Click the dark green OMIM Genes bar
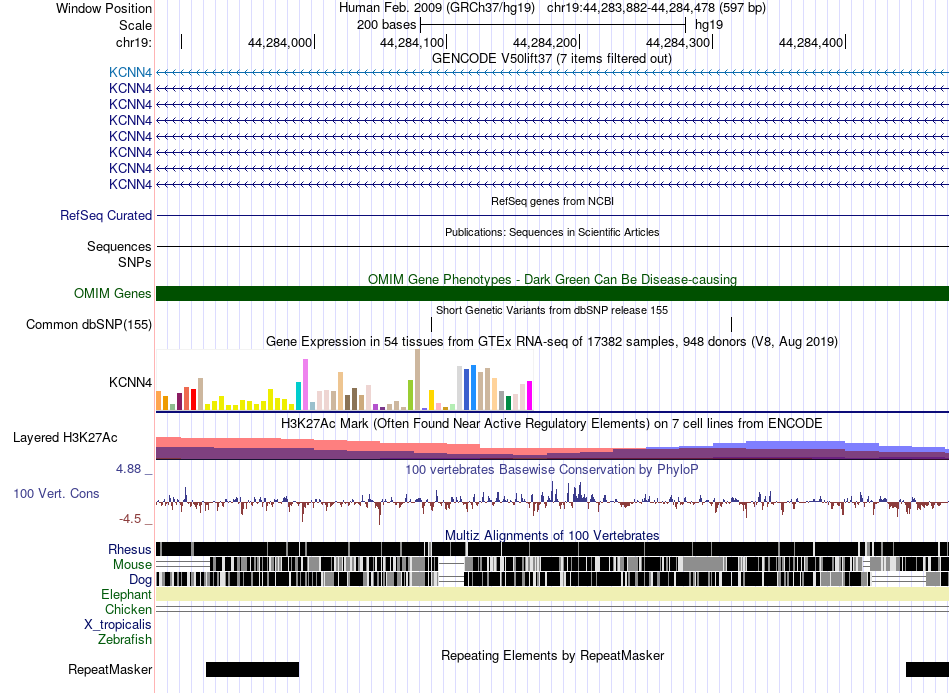 pyautogui.click(x=553, y=293)
